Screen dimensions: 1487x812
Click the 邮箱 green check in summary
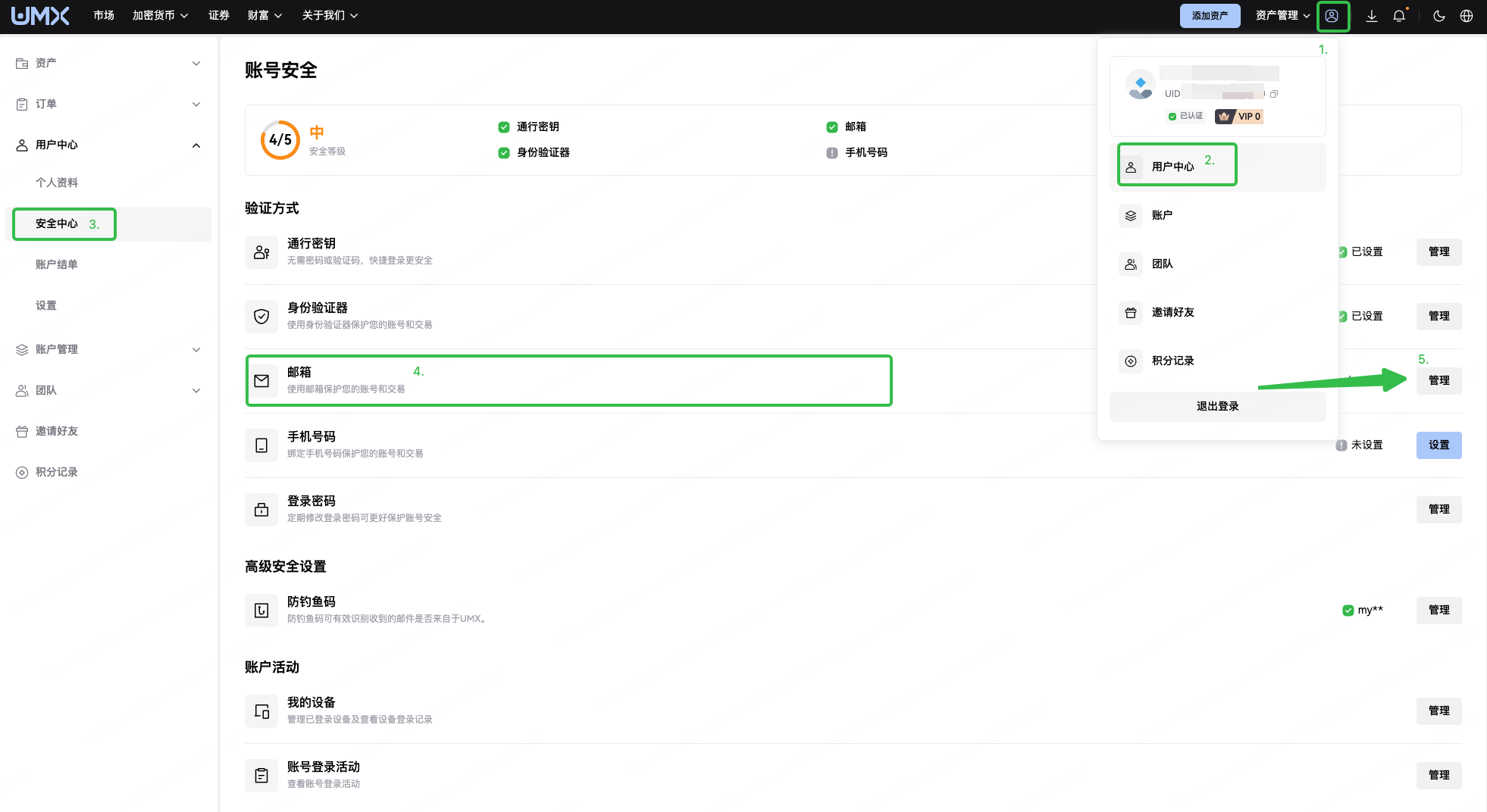(831, 127)
